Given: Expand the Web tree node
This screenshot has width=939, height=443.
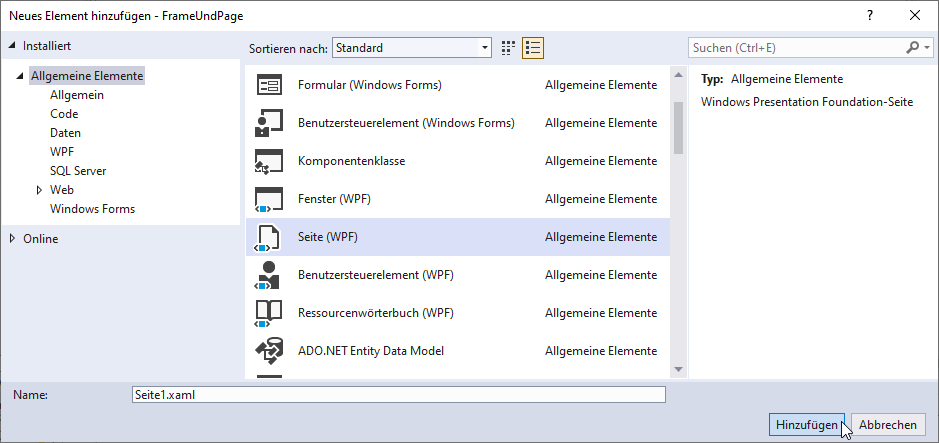Looking at the screenshot, I should [40, 190].
